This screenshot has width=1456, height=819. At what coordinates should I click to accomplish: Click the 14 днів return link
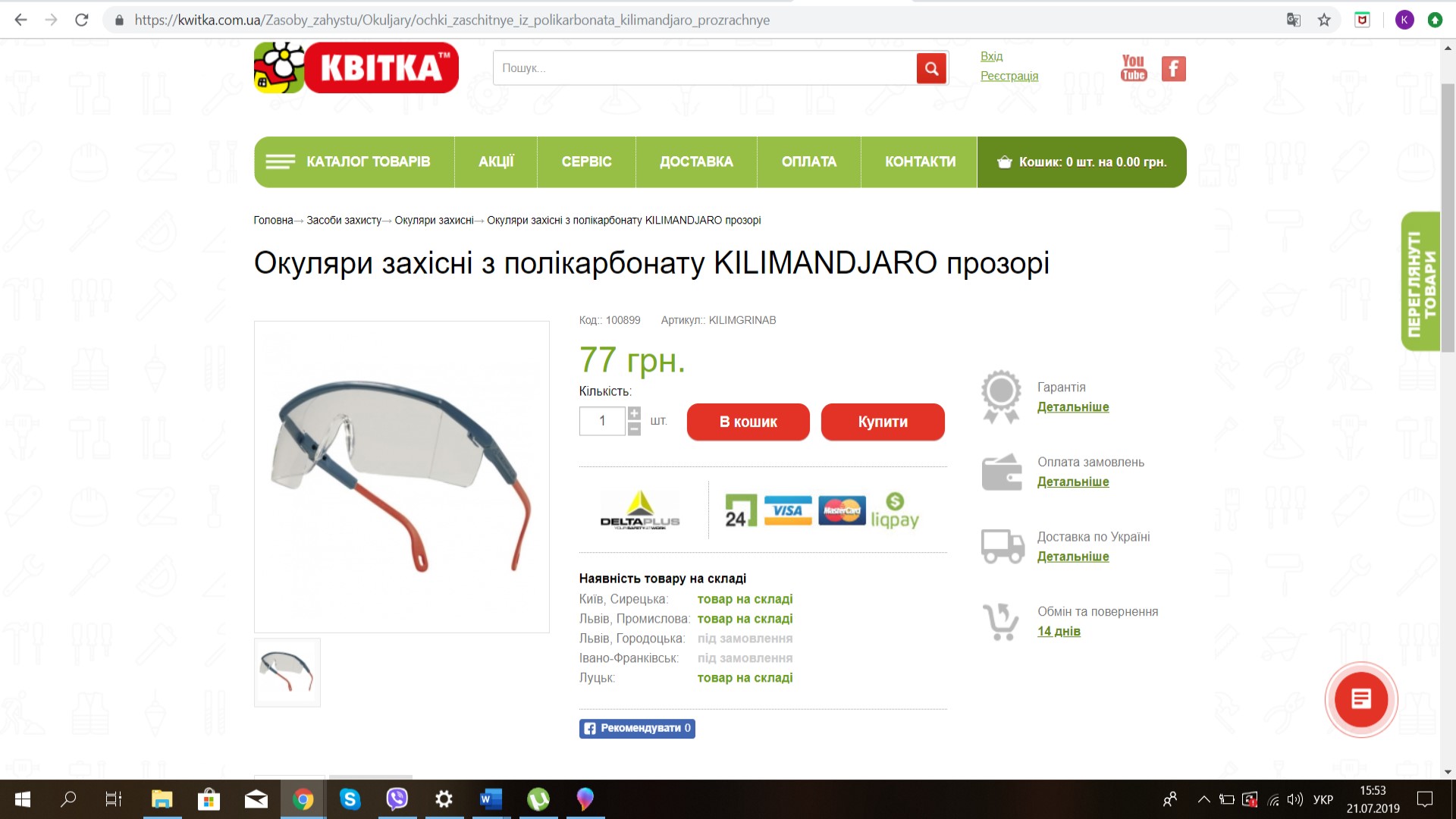coord(1059,632)
